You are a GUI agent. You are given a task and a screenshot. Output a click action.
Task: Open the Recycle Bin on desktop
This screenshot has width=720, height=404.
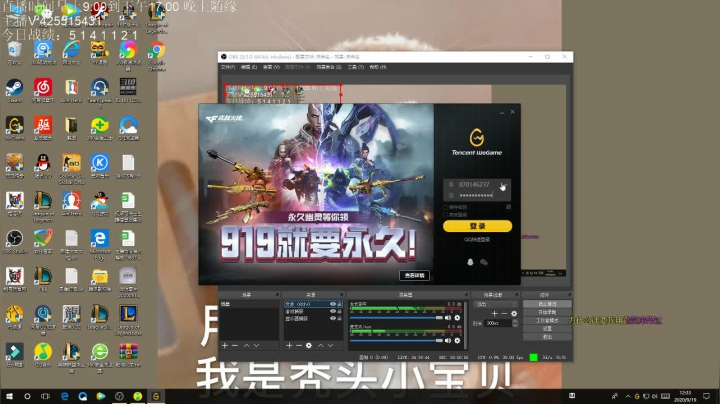pyautogui.click(x=14, y=52)
